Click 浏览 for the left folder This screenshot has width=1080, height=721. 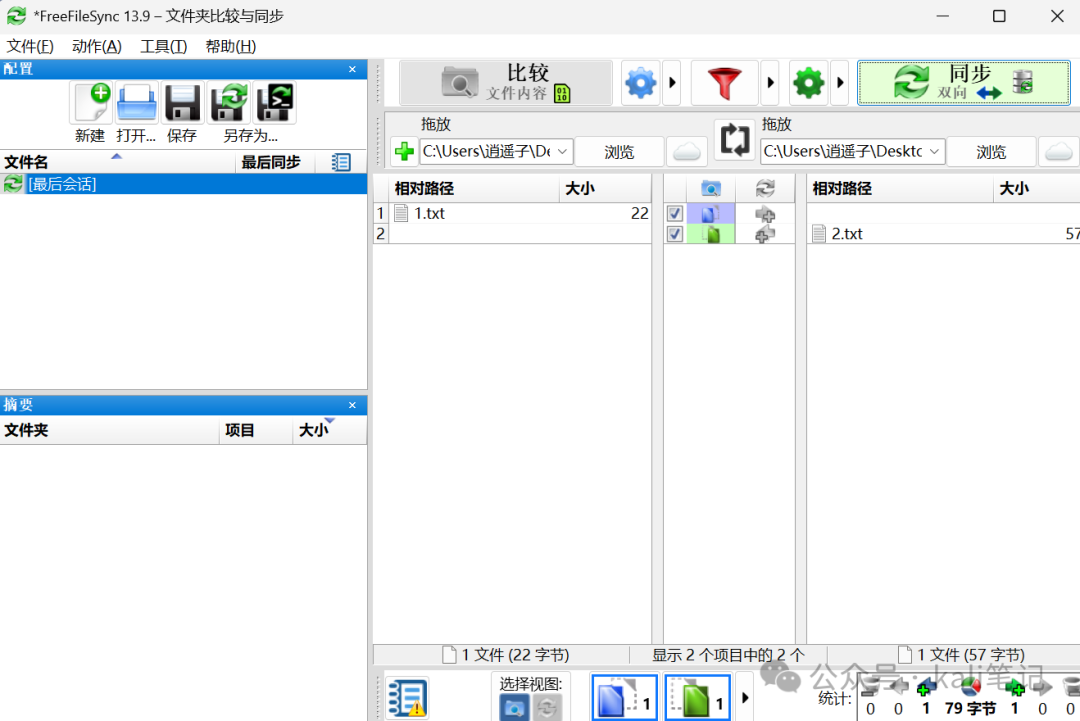(x=619, y=151)
